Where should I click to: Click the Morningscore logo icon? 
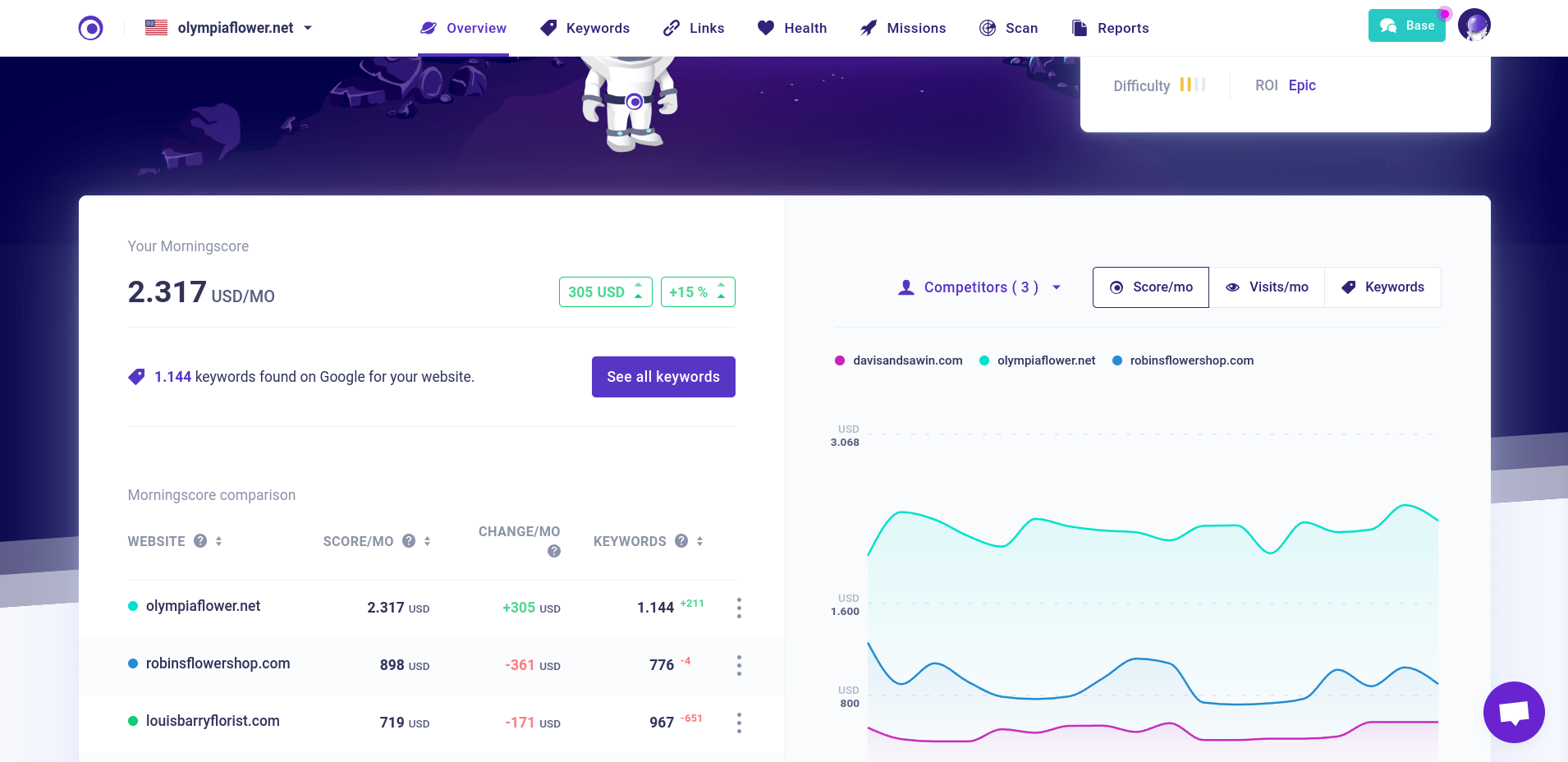[90, 28]
